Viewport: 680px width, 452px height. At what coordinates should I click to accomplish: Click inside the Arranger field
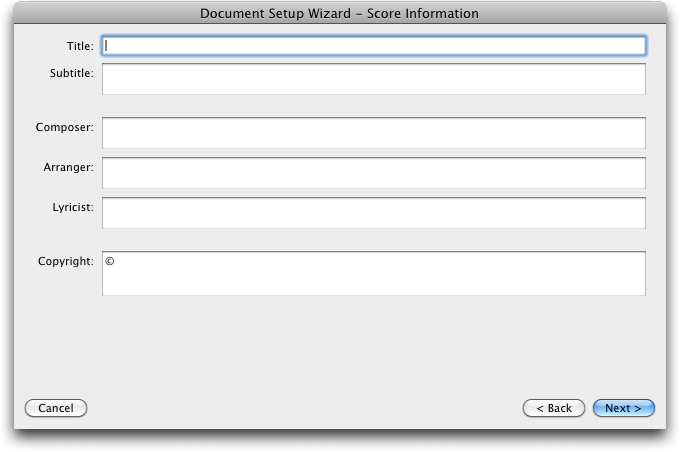tap(374, 173)
